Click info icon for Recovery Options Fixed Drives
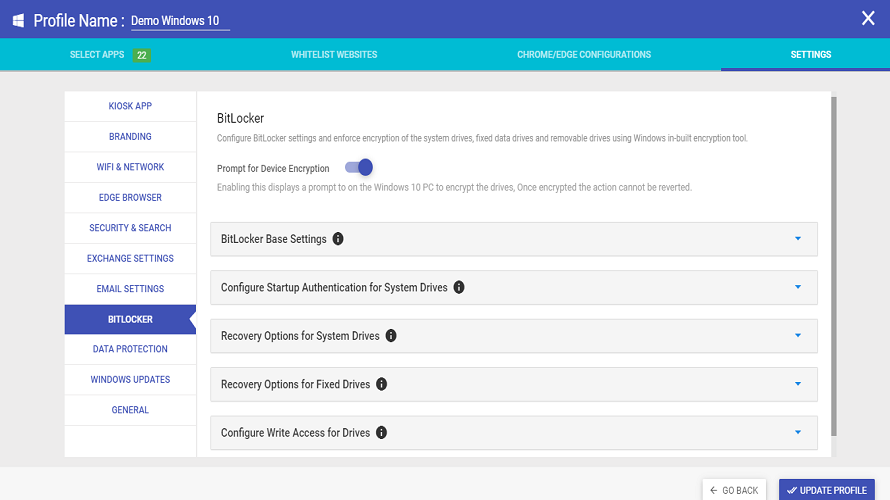The image size is (890, 500). 381,384
